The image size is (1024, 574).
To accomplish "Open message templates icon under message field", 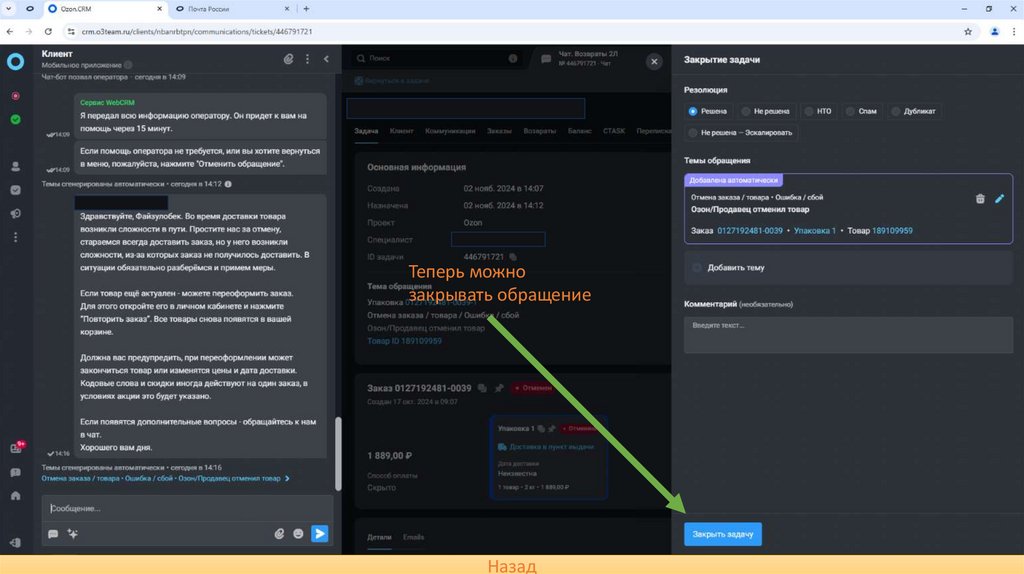I will click(53, 534).
